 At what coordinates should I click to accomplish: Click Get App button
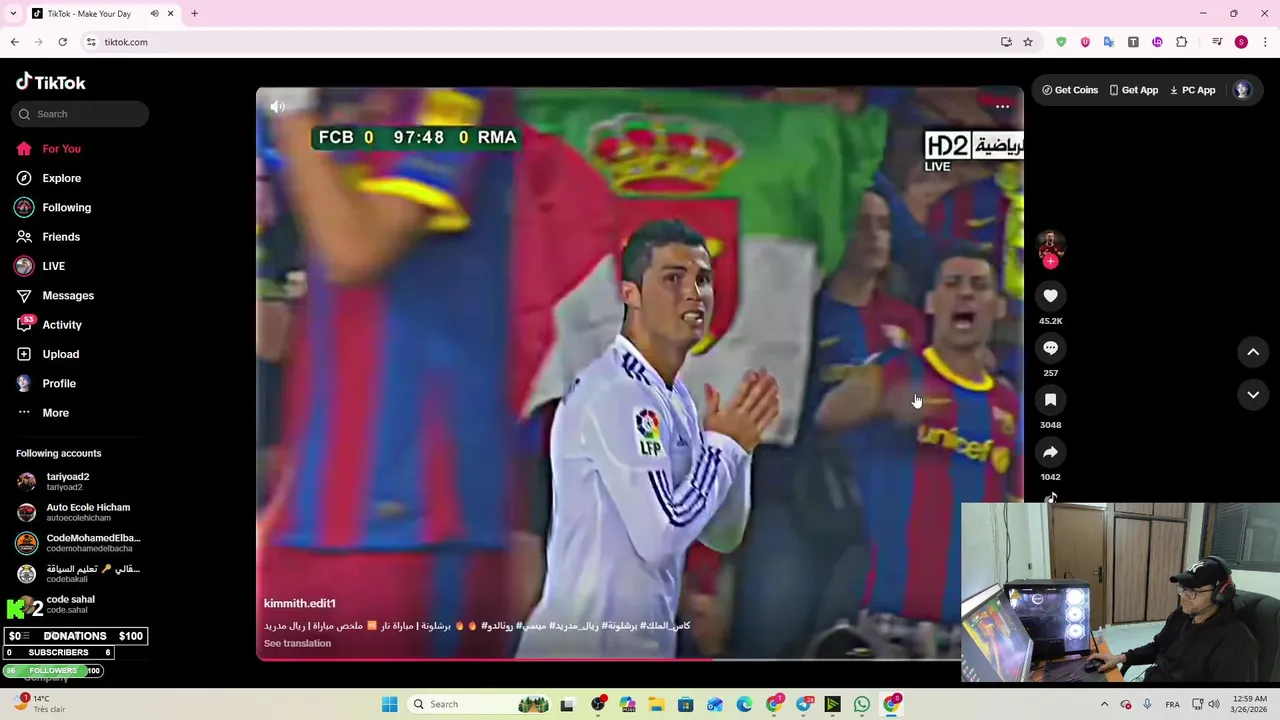point(1133,90)
